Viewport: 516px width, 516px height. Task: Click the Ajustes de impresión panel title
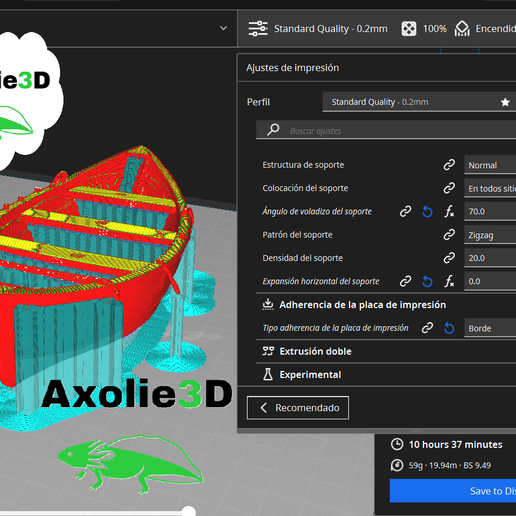tap(292, 68)
